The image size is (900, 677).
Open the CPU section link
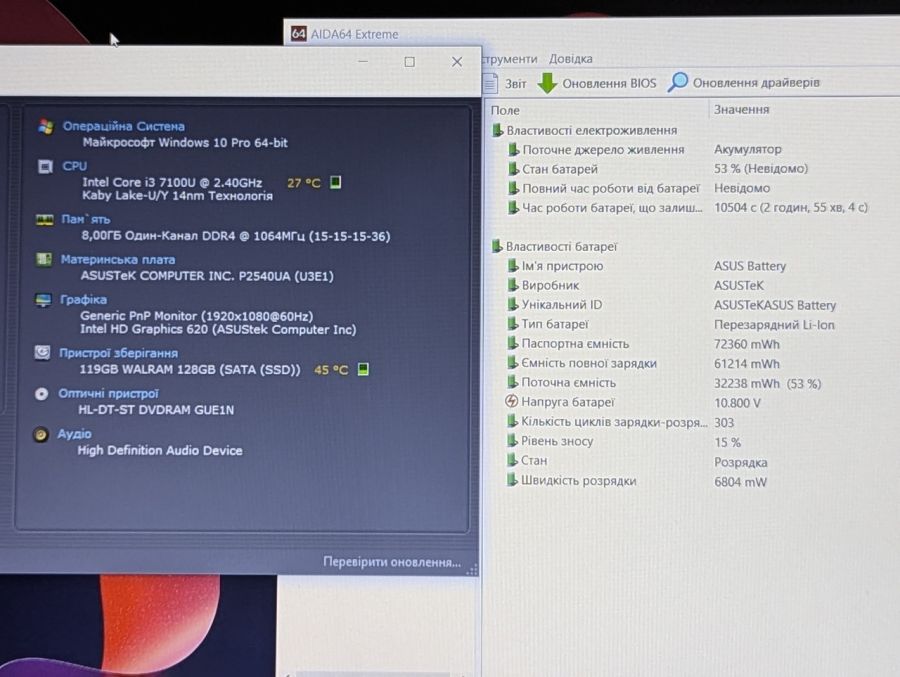[75, 166]
